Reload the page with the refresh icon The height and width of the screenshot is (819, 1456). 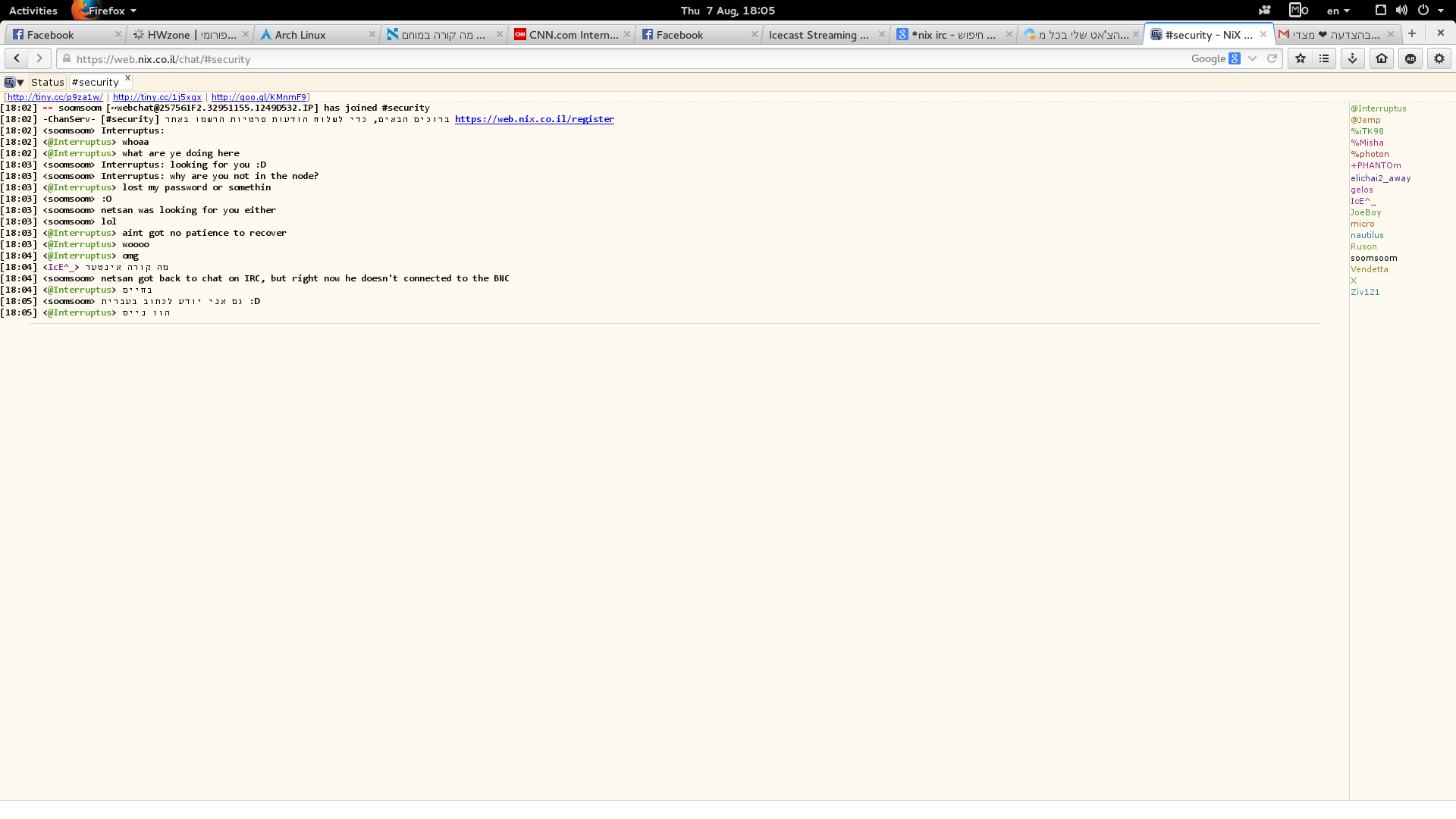[x=1272, y=58]
